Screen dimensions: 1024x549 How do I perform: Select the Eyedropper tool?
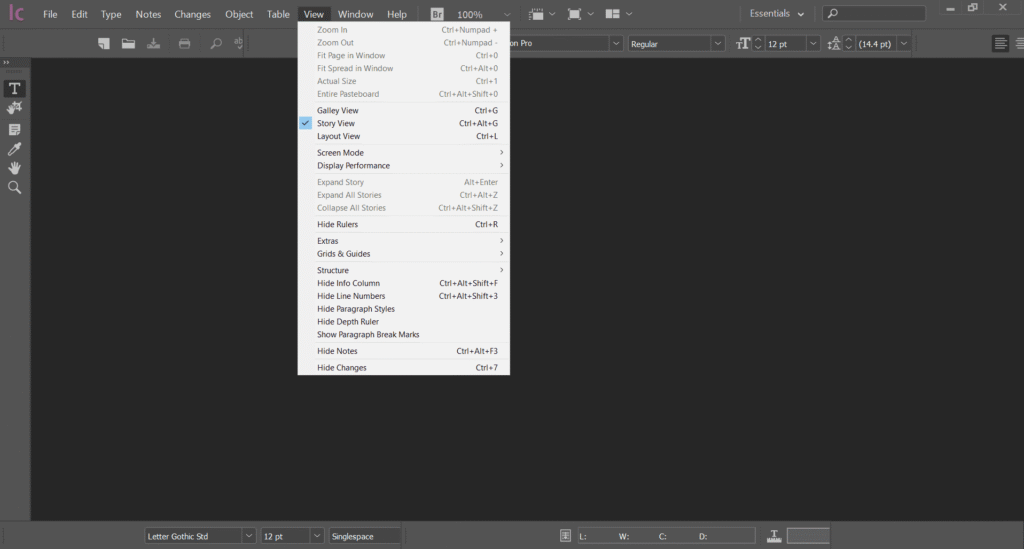(14, 149)
